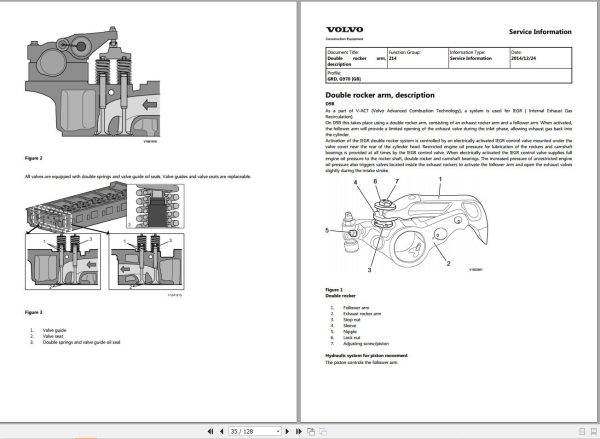
Task: Click list item 'Valve guide'
Action: coord(54,330)
